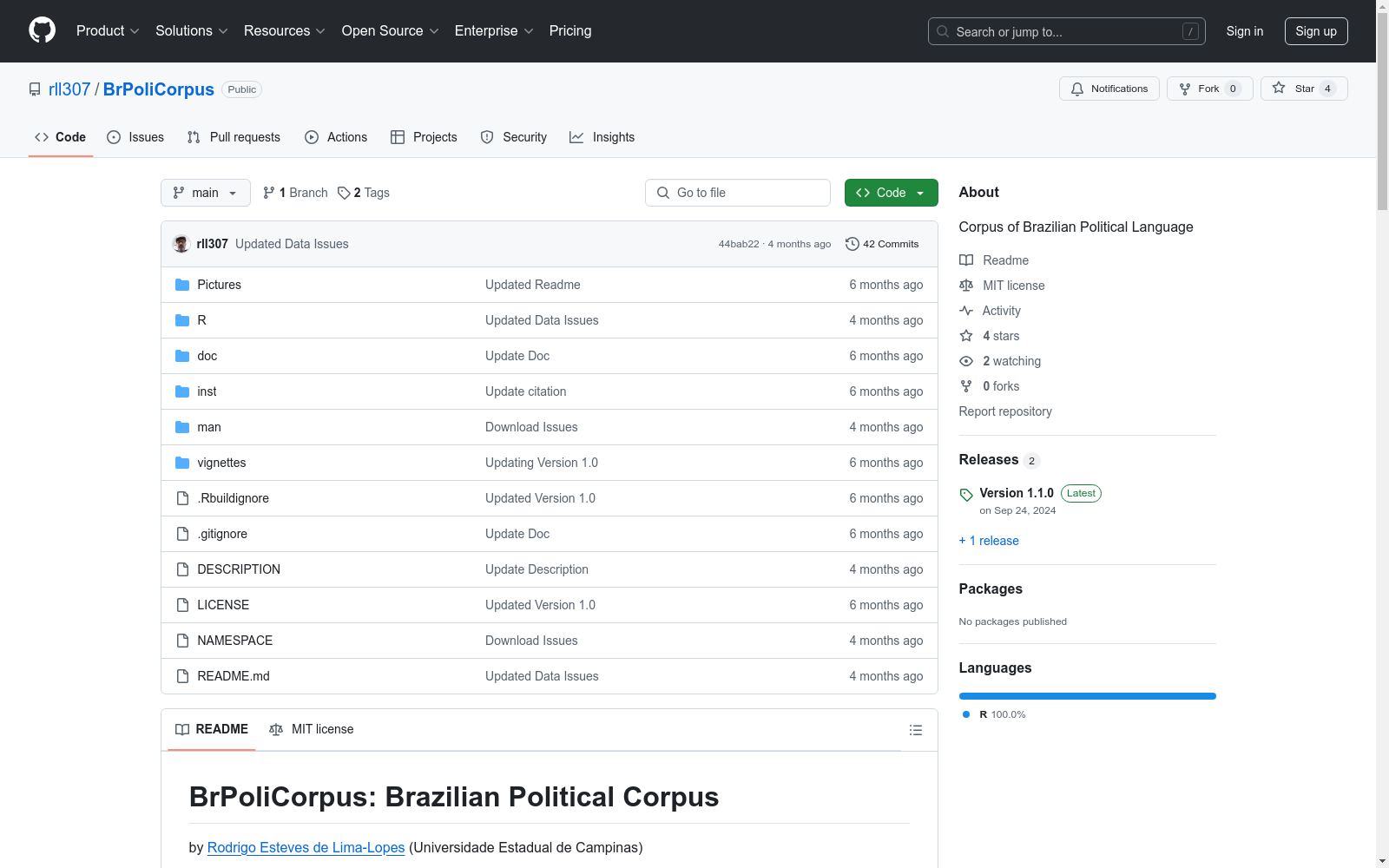The height and width of the screenshot is (868, 1389).
Task: Click the Search or jump to field
Action: coord(1067,31)
